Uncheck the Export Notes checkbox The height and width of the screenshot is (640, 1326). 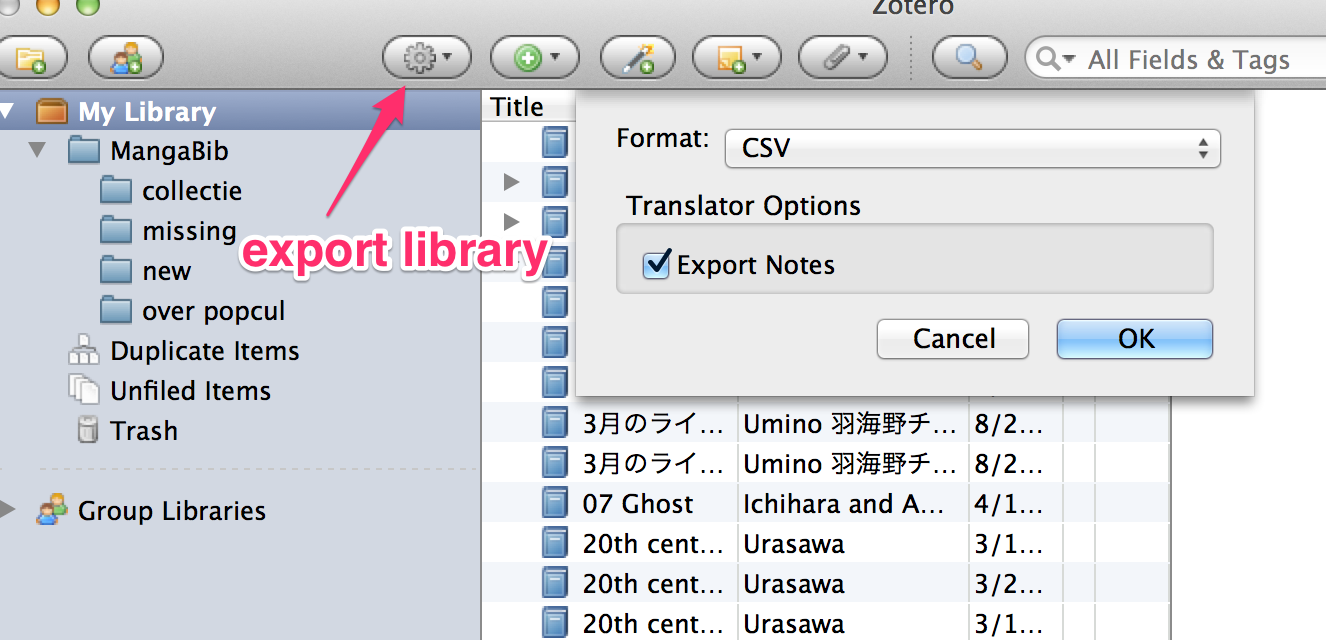(x=656, y=265)
